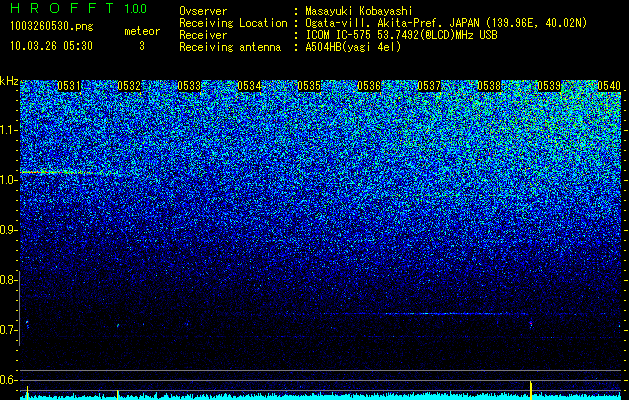Click the red meteor echo dot under 0539

point(531,323)
